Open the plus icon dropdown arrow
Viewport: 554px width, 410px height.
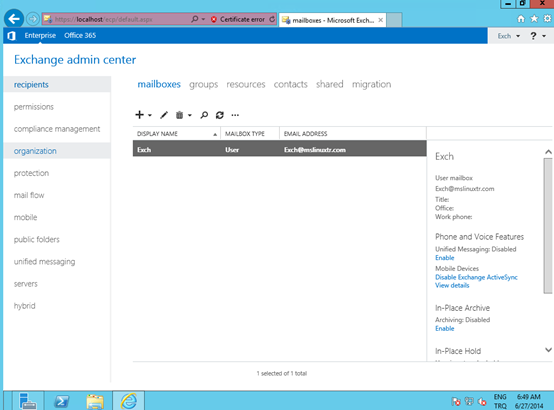pos(150,115)
